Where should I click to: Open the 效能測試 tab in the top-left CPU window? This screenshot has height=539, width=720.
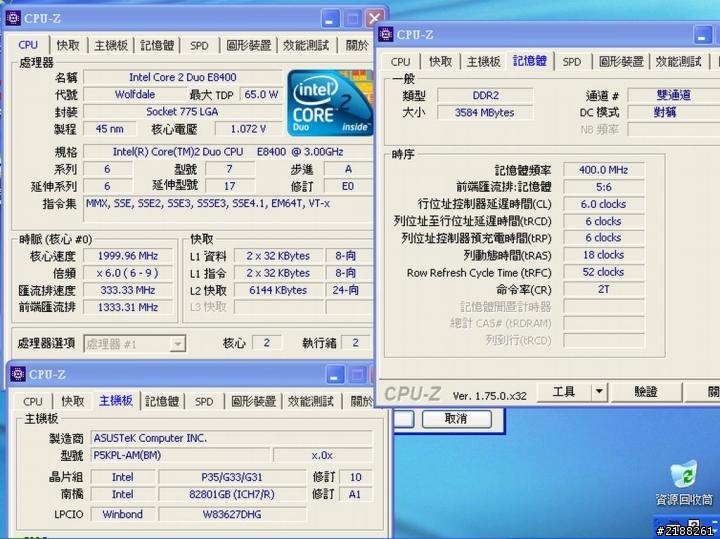coord(306,45)
